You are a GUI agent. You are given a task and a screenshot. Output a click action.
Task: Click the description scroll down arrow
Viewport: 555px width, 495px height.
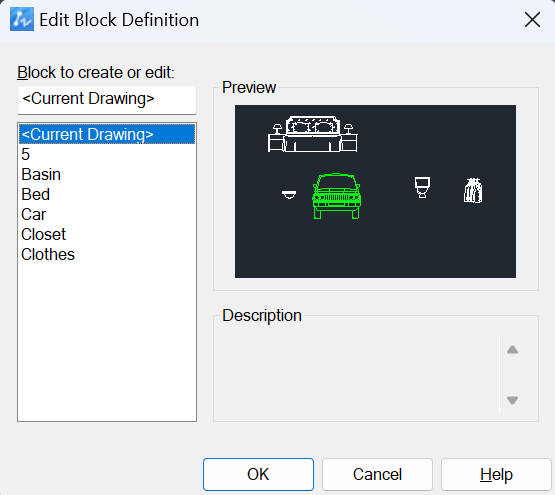tap(512, 400)
